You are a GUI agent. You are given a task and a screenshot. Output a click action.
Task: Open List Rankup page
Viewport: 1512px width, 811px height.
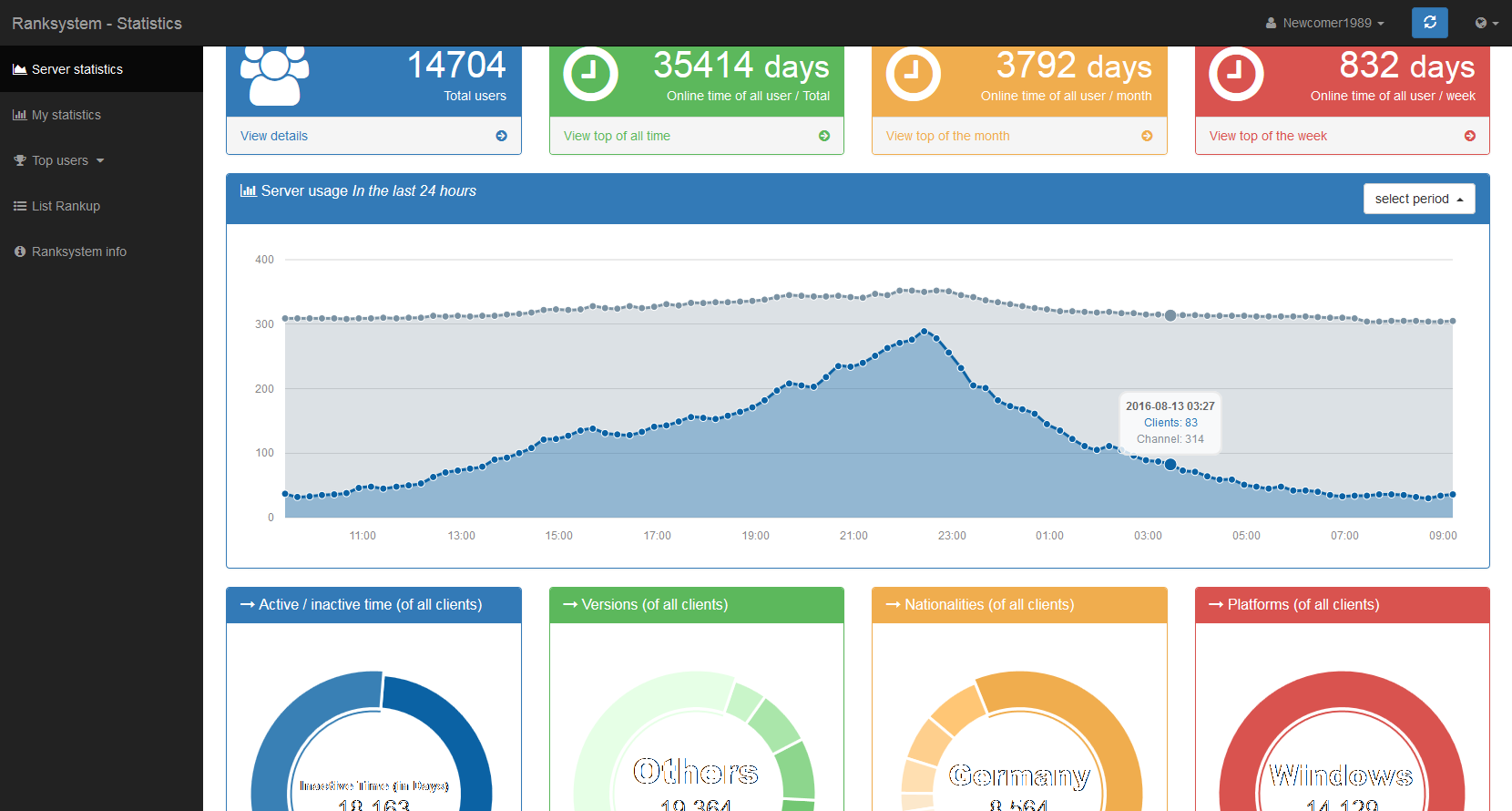[101, 206]
